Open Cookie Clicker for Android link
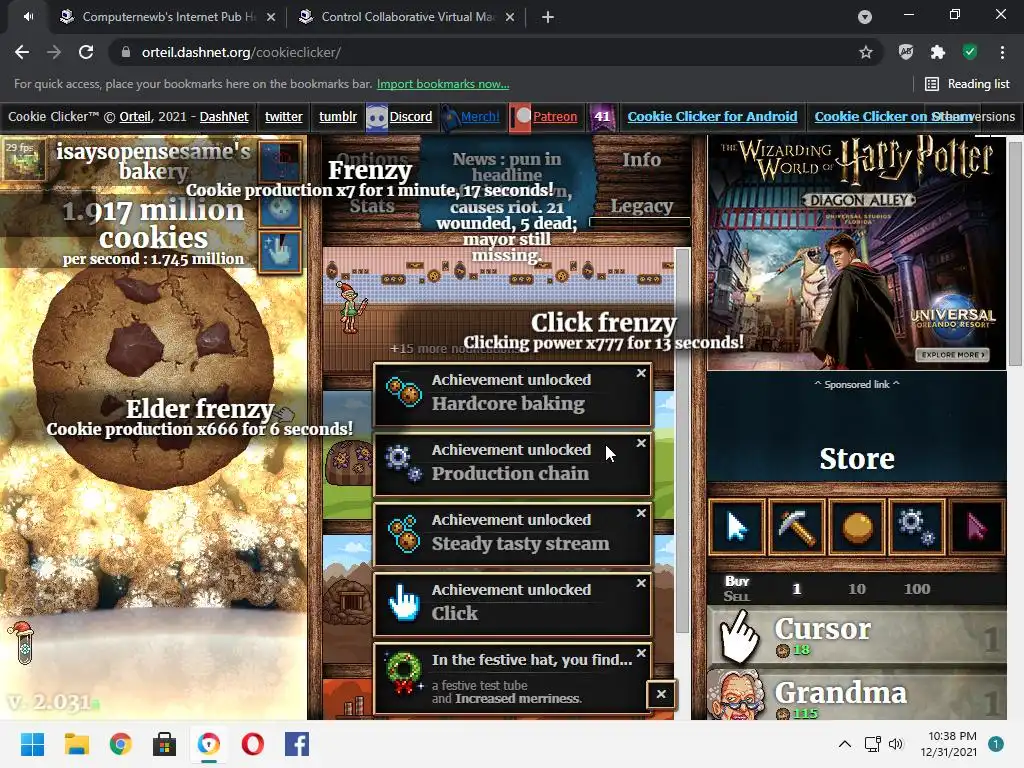This screenshot has width=1024, height=768. 712,116
